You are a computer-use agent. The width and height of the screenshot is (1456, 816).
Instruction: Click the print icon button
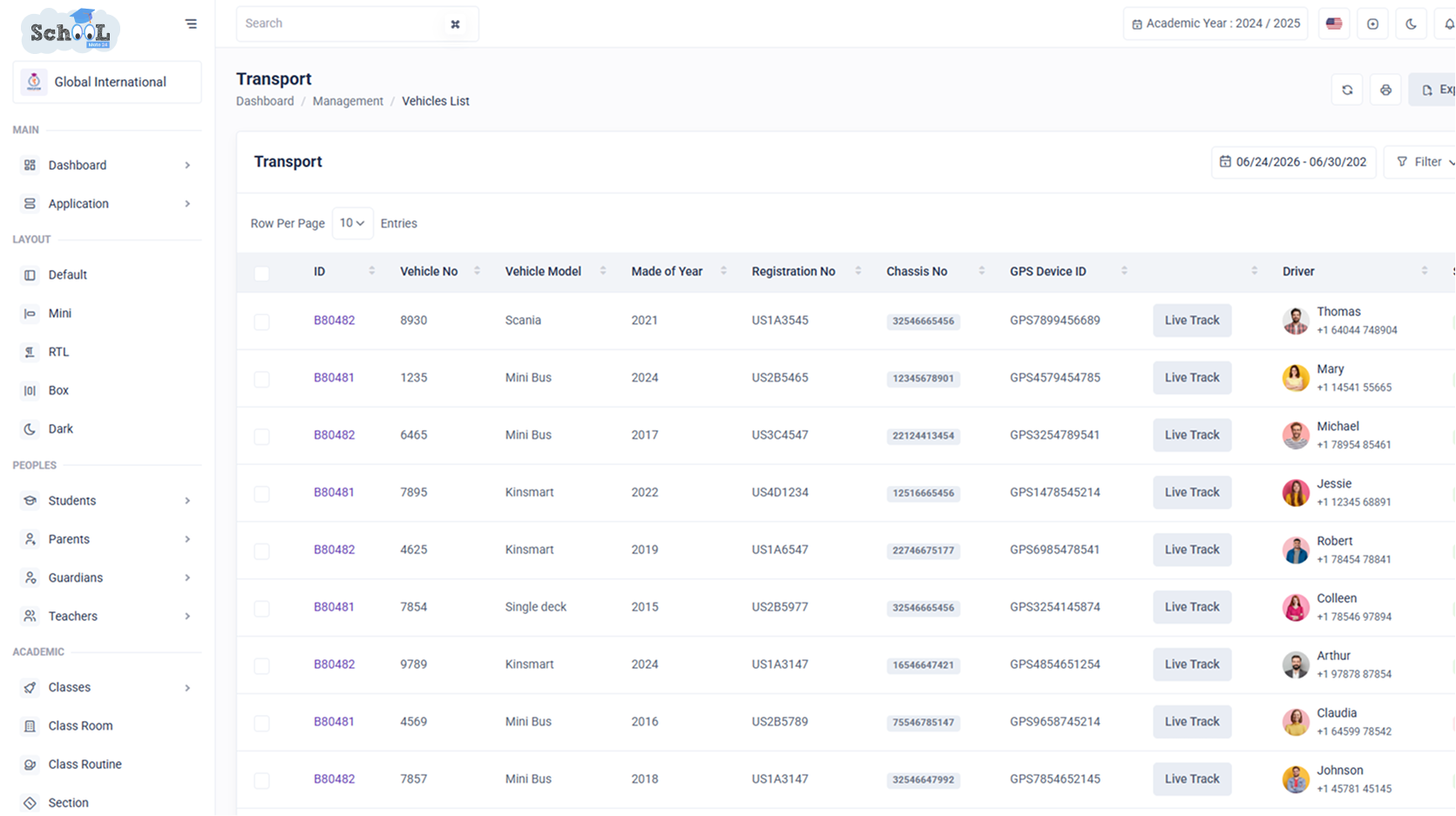tap(1385, 90)
